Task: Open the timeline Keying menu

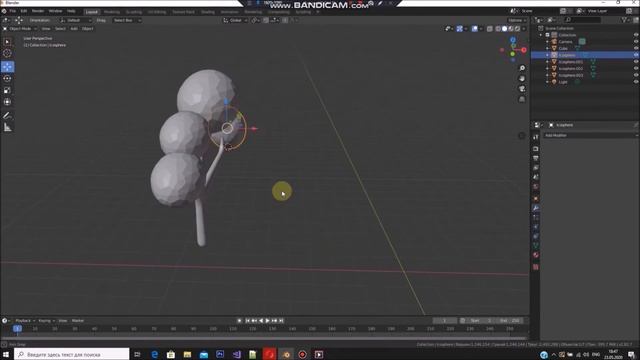Action: 46,320
